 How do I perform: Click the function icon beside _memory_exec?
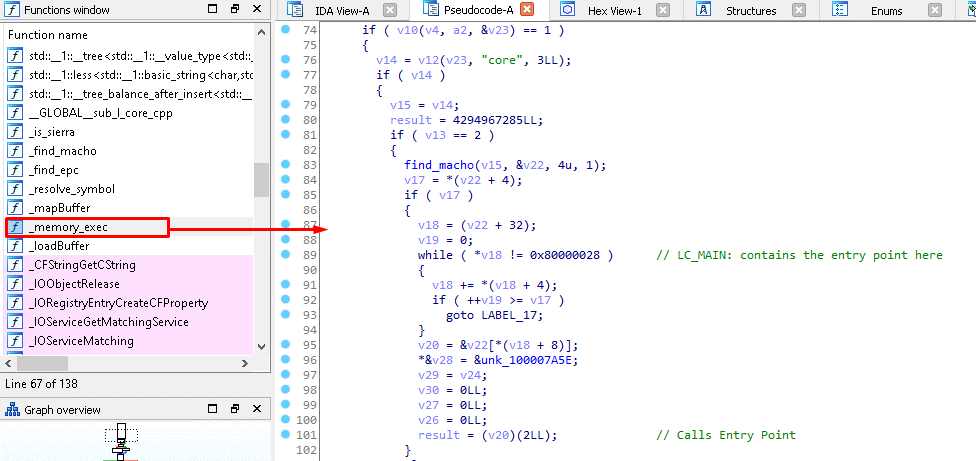16,227
